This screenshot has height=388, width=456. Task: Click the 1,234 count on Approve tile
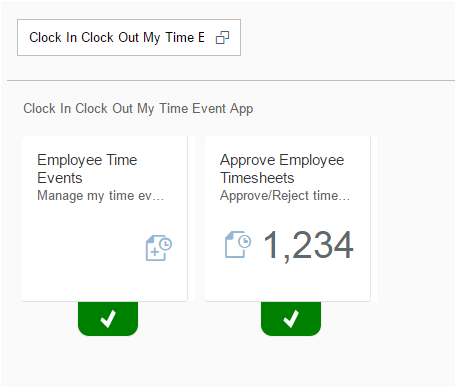[x=308, y=245]
